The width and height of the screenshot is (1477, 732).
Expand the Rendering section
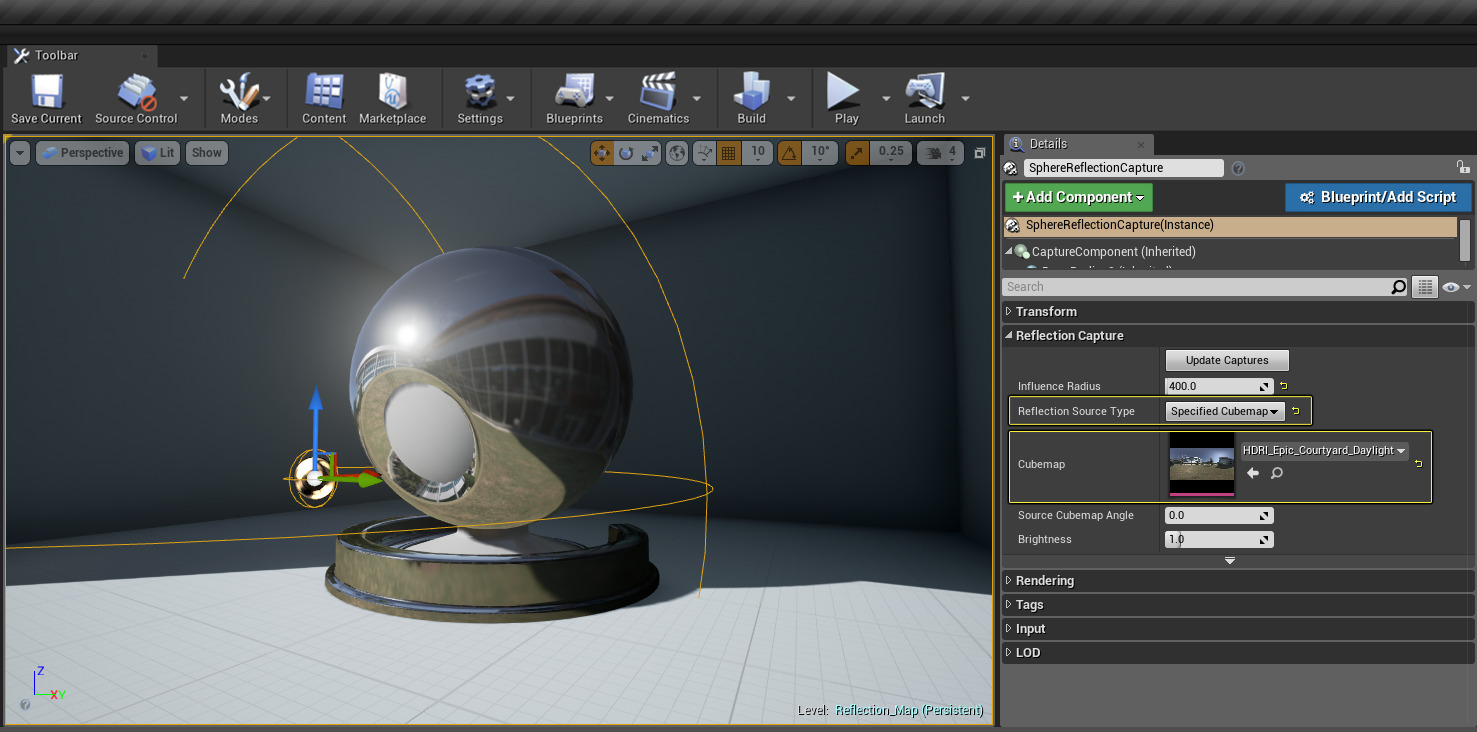coord(1044,581)
